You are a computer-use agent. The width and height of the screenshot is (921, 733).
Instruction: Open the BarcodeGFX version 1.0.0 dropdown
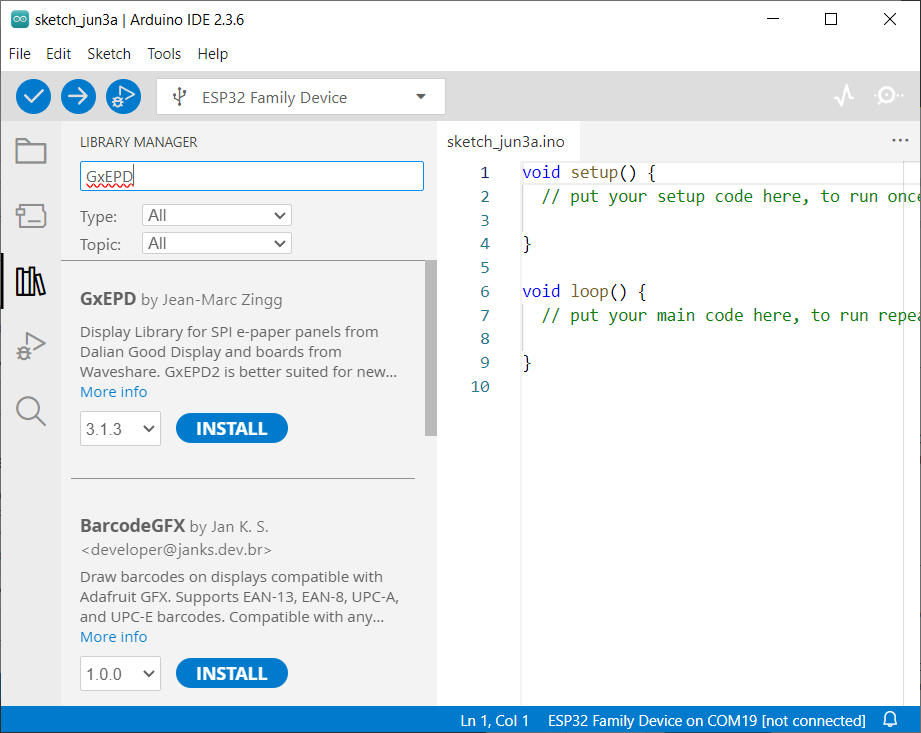tap(120, 673)
